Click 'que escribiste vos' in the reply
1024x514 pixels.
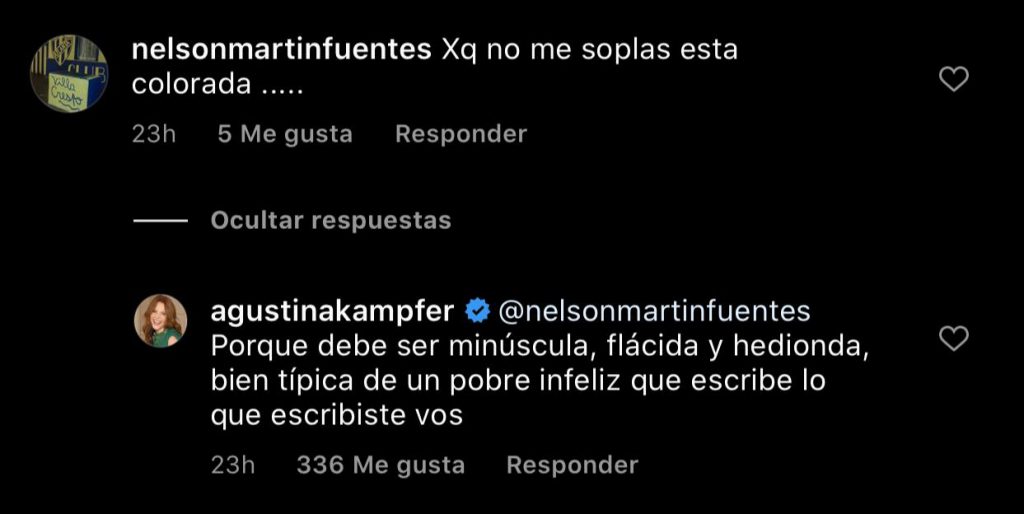tap(337, 416)
